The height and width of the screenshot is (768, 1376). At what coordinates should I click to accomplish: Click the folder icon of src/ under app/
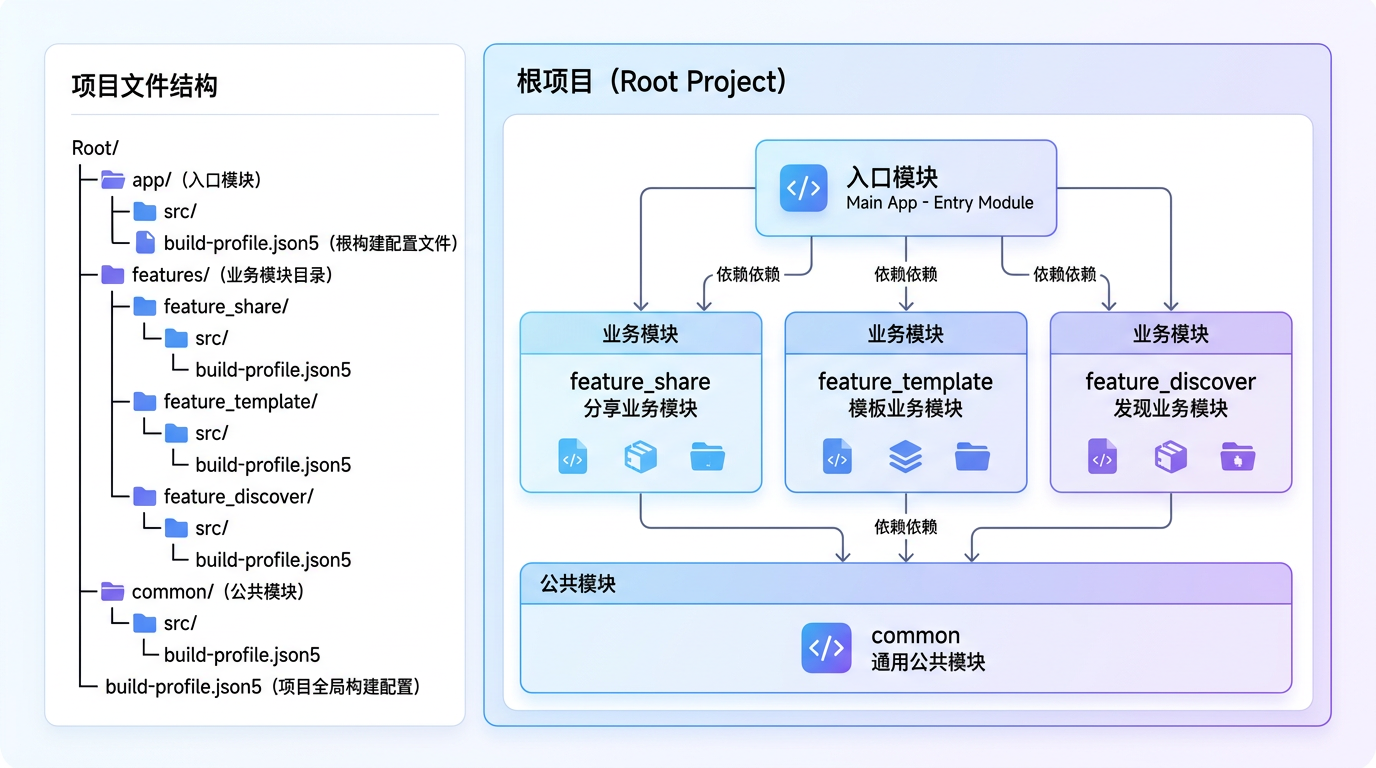coord(145,211)
